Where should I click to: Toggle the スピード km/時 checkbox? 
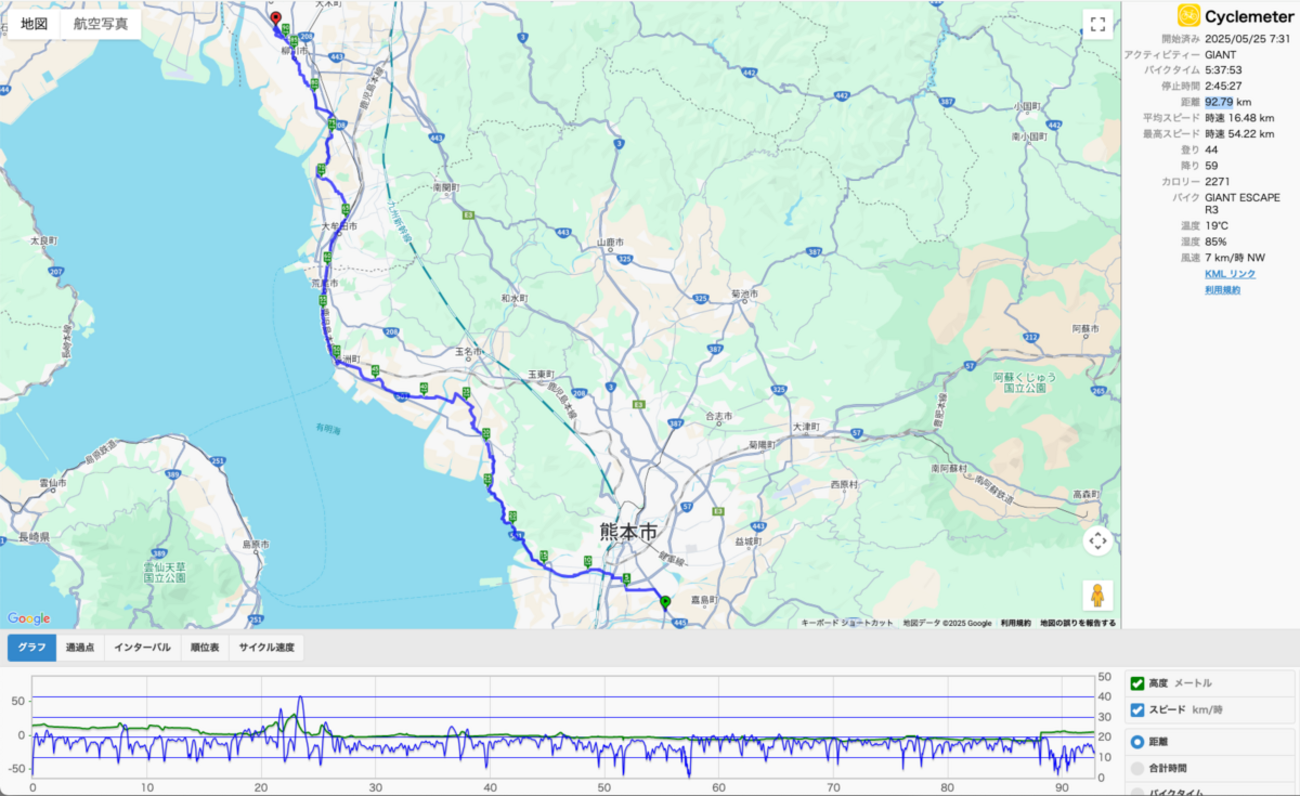pos(1136,710)
